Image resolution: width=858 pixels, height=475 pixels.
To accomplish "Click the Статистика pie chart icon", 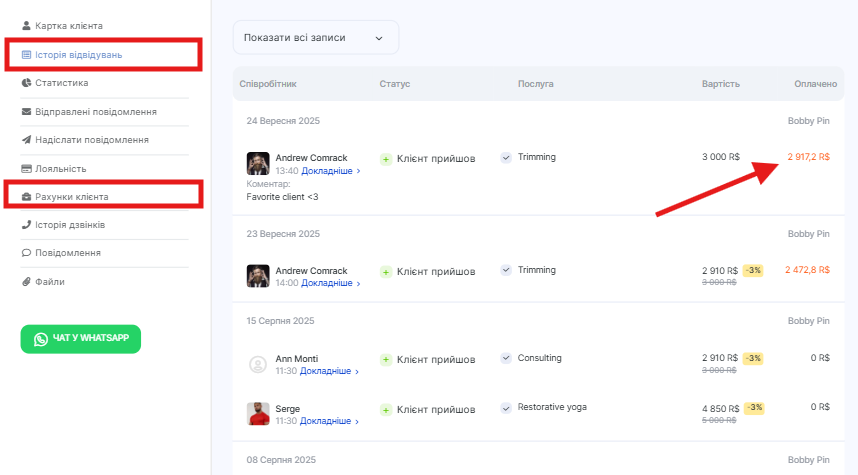I will pyautogui.click(x=26, y=83).
